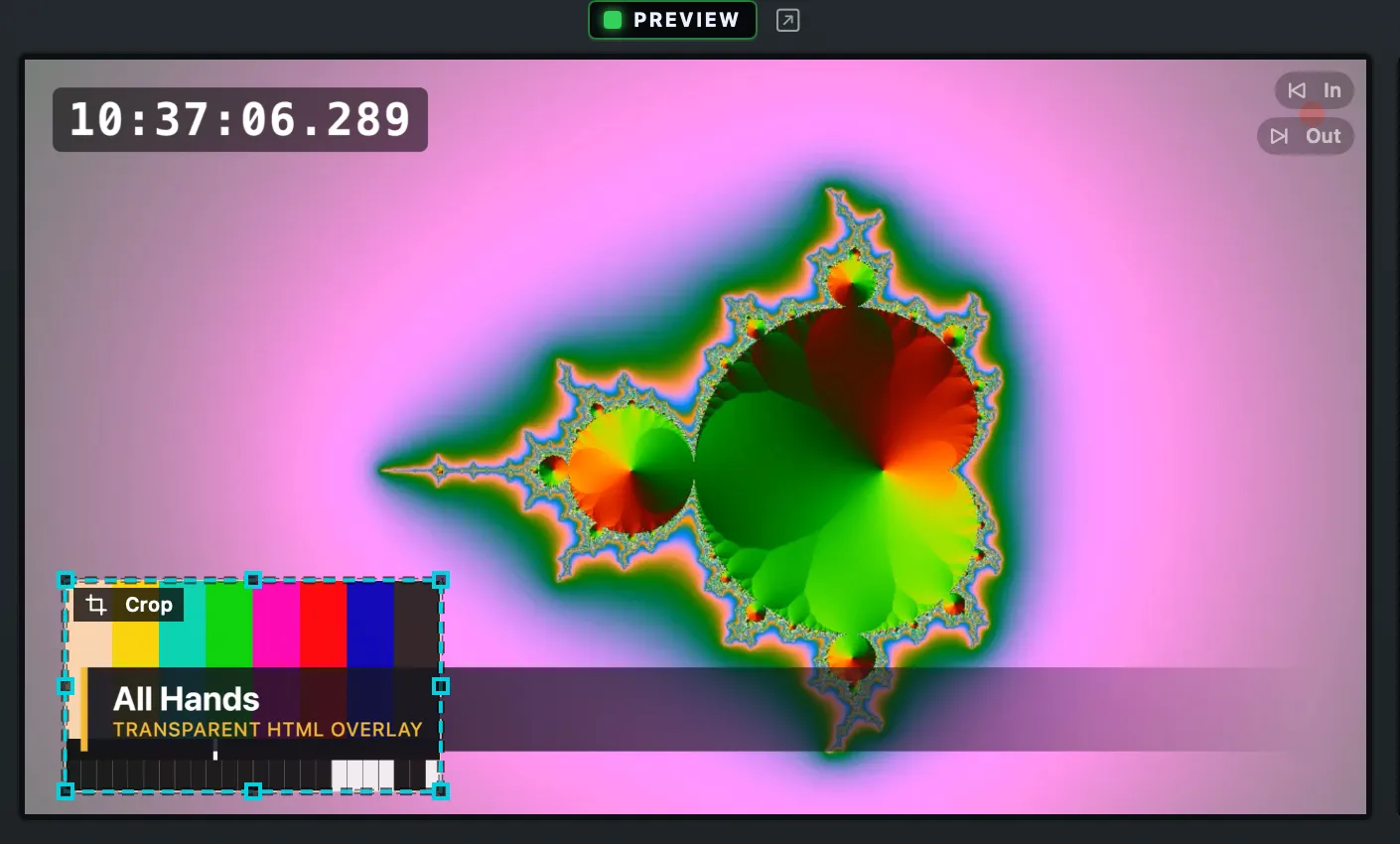The image size is (1400, 844).
Task: Click the bottom-left crop corner handle
Action: 66,791
